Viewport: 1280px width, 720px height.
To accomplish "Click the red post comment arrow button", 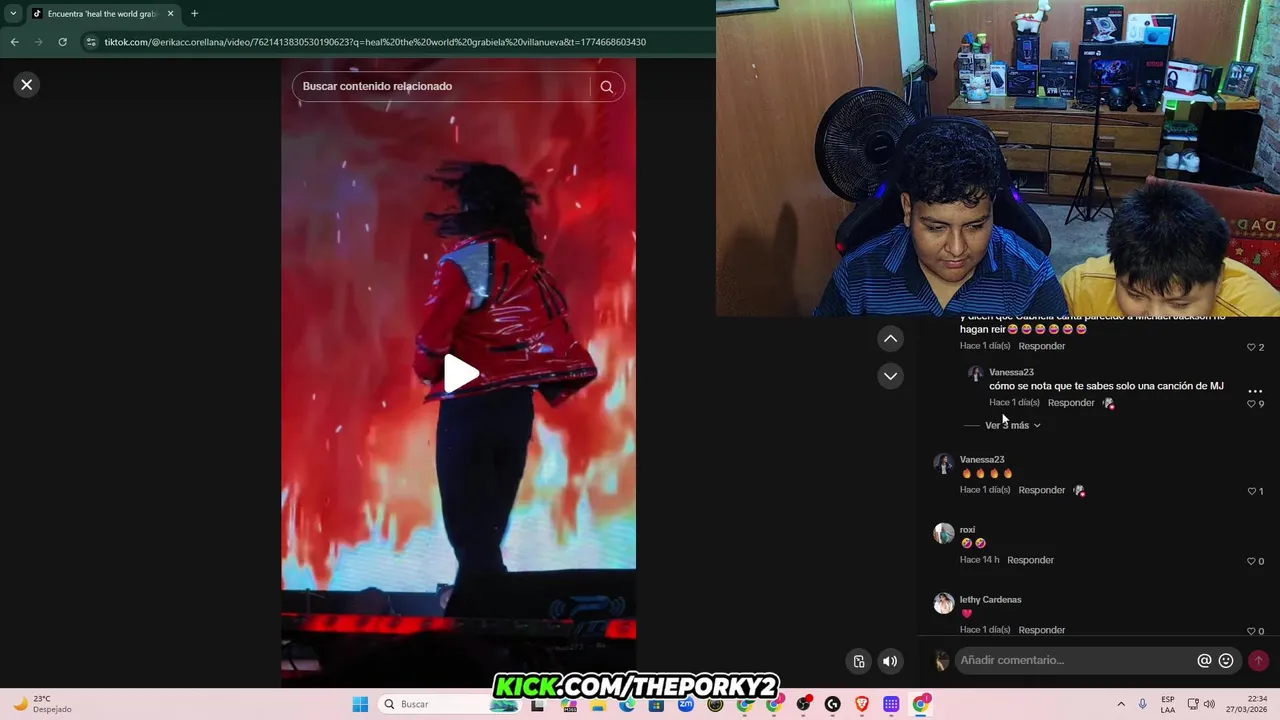I will click(x=1258, y=661).
